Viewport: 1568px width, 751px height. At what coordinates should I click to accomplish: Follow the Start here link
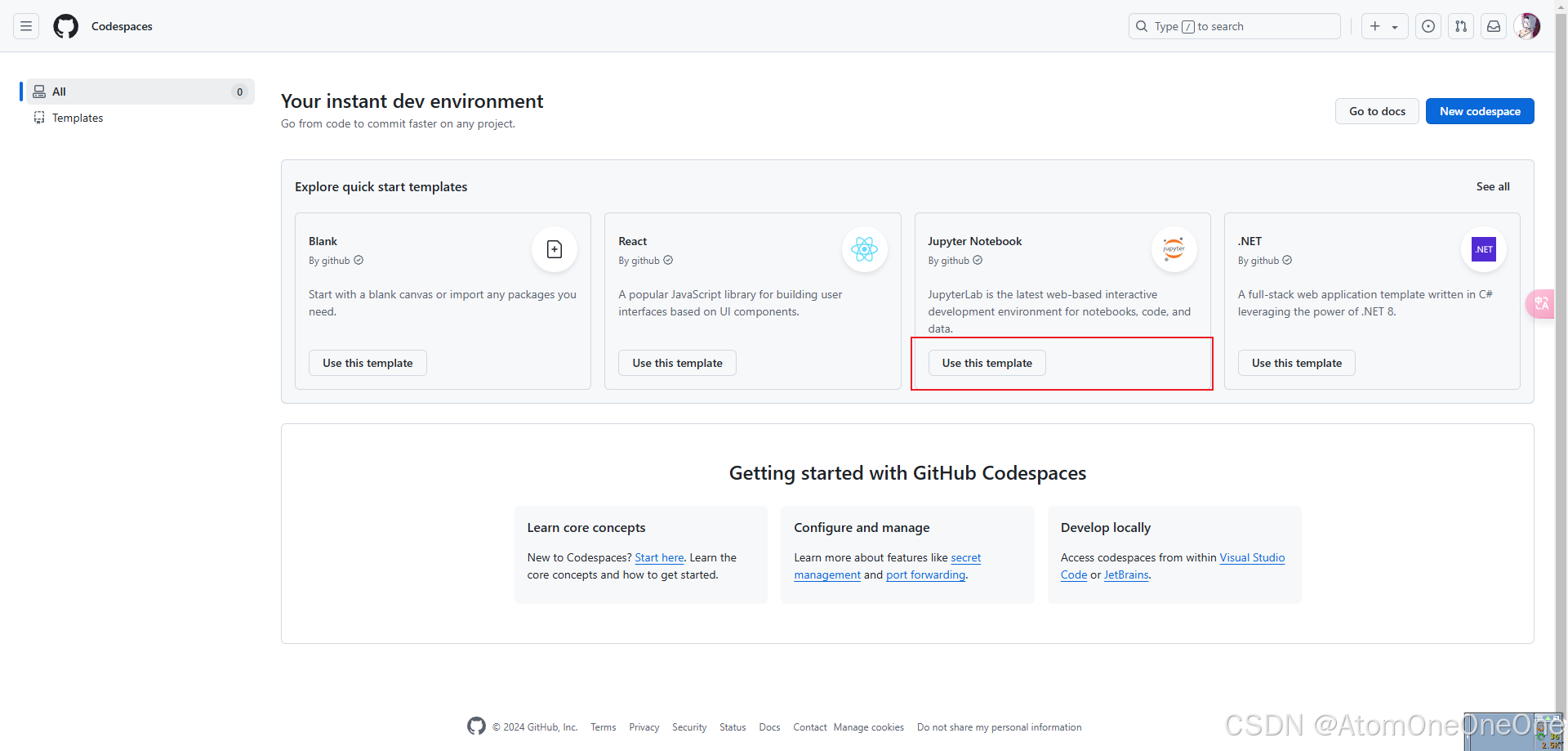pos(659,557)
